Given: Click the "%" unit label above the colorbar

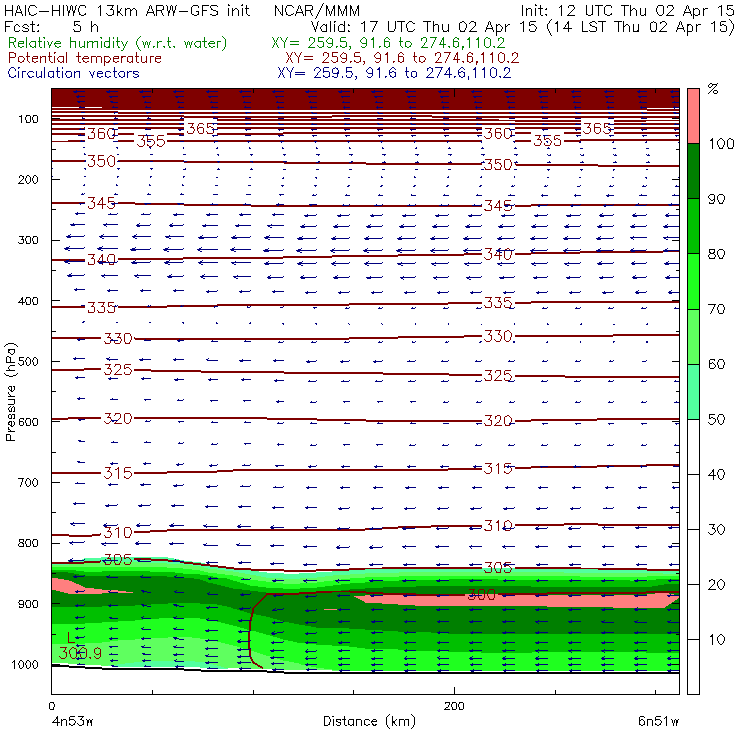Looking at the screenshot, I should [713, 89].
